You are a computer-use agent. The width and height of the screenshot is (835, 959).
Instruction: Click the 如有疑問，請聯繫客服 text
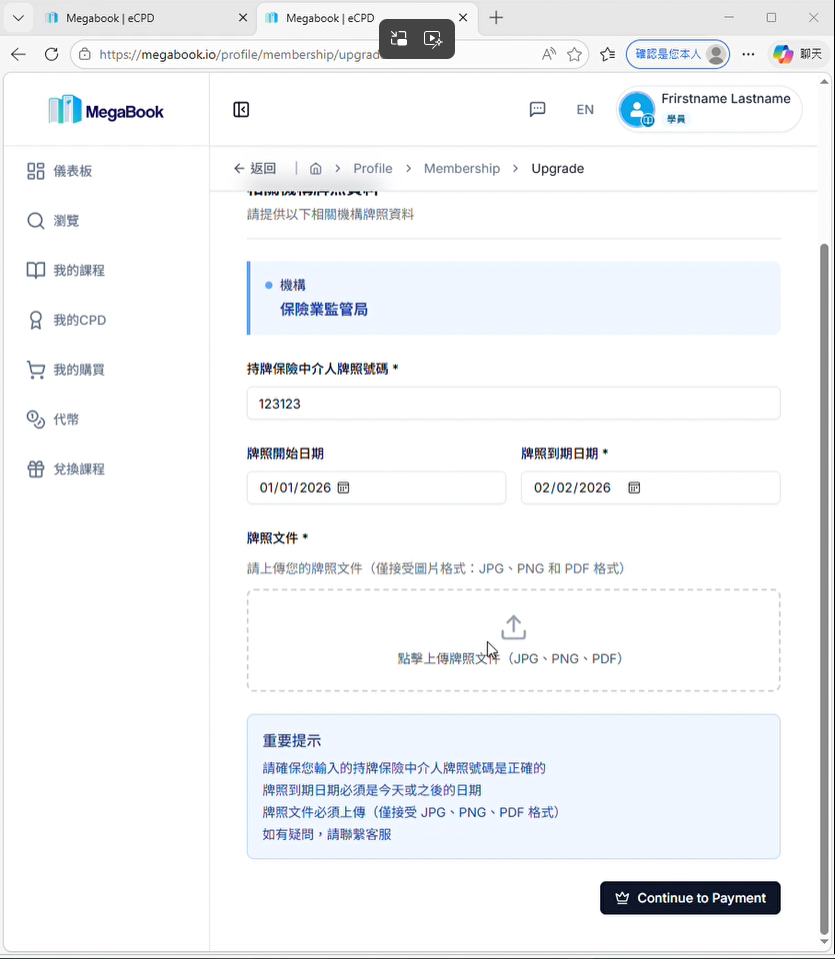tap(327, 834)
